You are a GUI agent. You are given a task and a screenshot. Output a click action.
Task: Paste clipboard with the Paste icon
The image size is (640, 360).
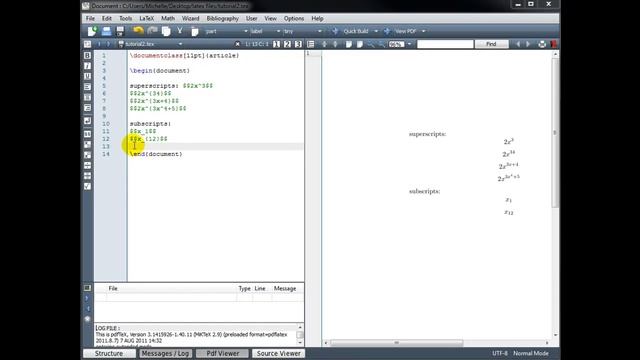195,31
